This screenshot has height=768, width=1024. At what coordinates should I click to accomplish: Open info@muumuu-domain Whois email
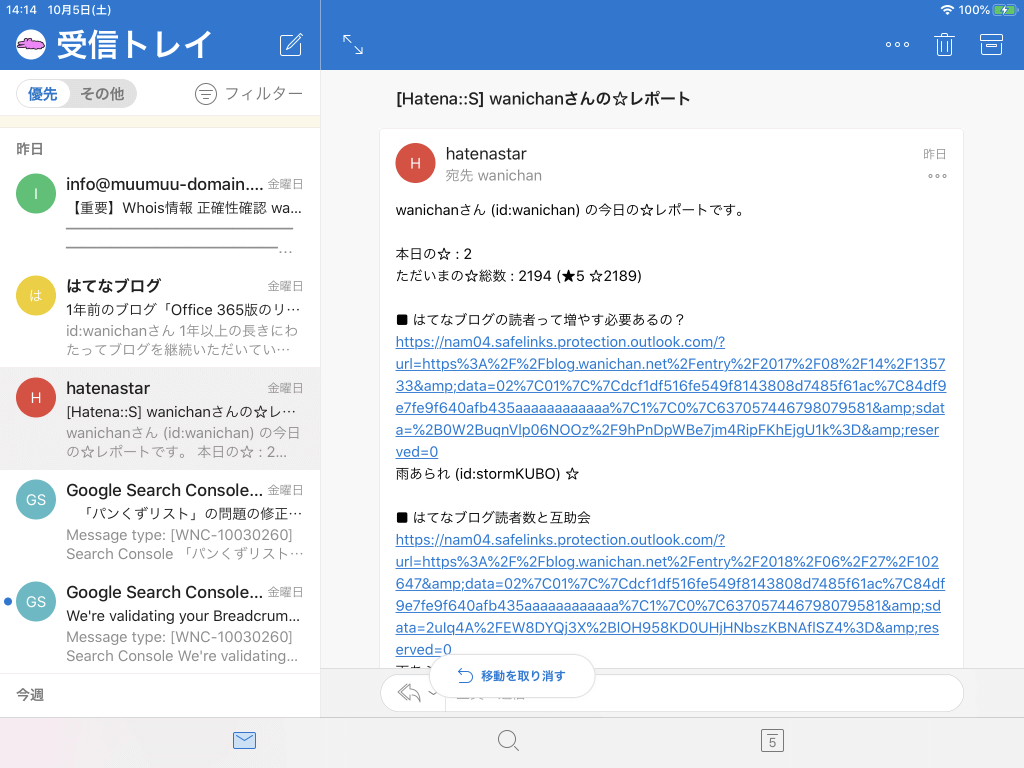160,215
